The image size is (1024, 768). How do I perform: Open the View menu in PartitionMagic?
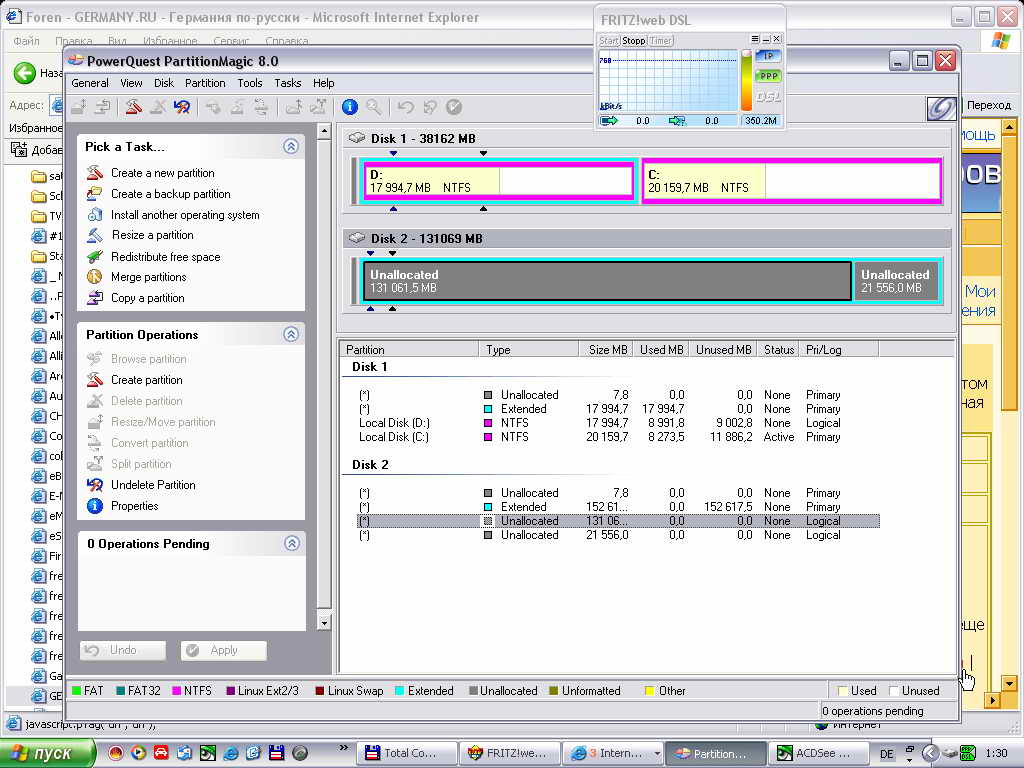tap(131, 83)
